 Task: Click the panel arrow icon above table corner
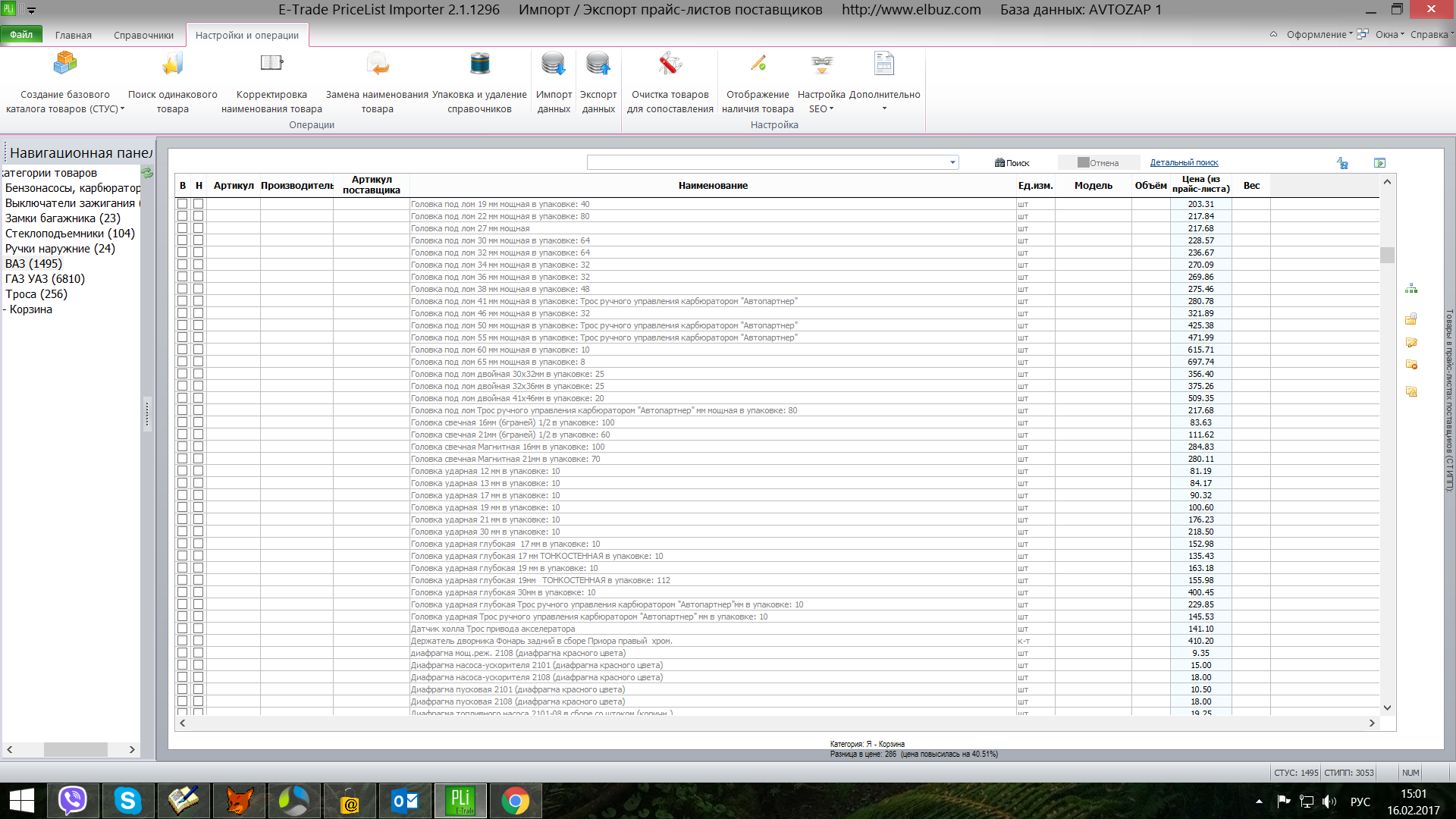pyautogui.click(x=1379, y=163)
